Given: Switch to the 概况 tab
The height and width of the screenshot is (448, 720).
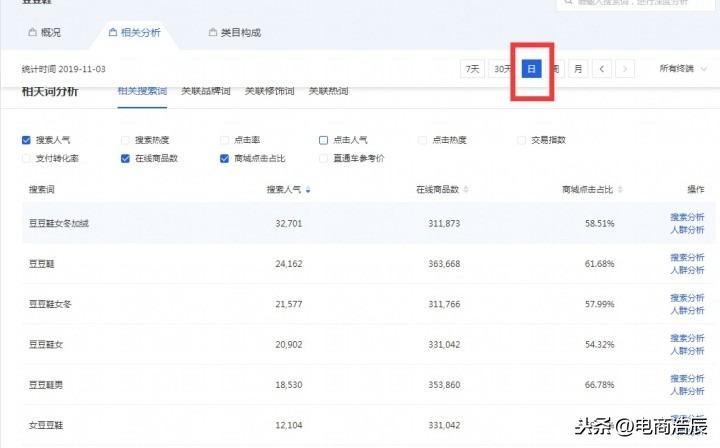Looking at the screenshot, I should 45,33.
